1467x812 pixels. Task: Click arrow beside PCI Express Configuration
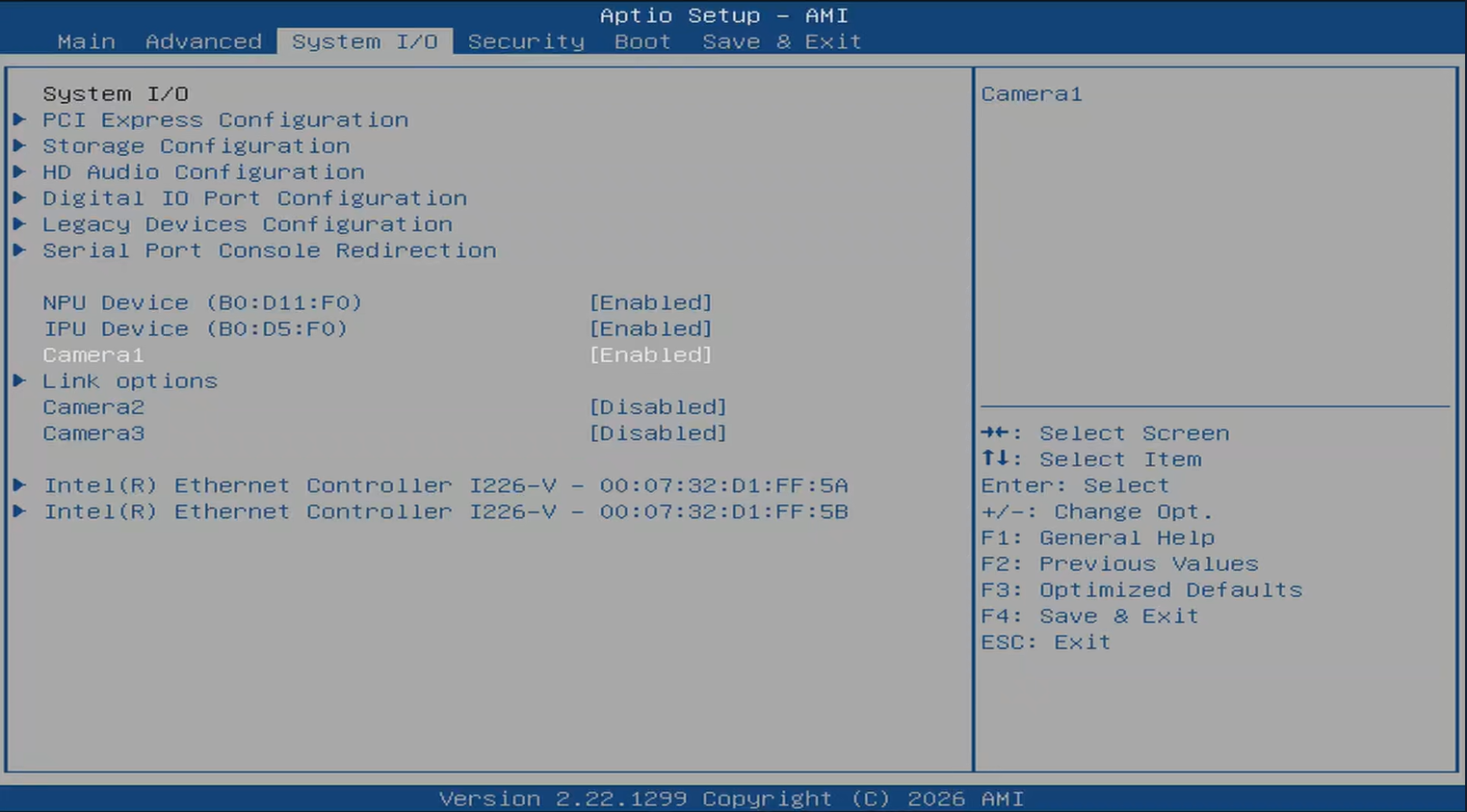[19, 119]
